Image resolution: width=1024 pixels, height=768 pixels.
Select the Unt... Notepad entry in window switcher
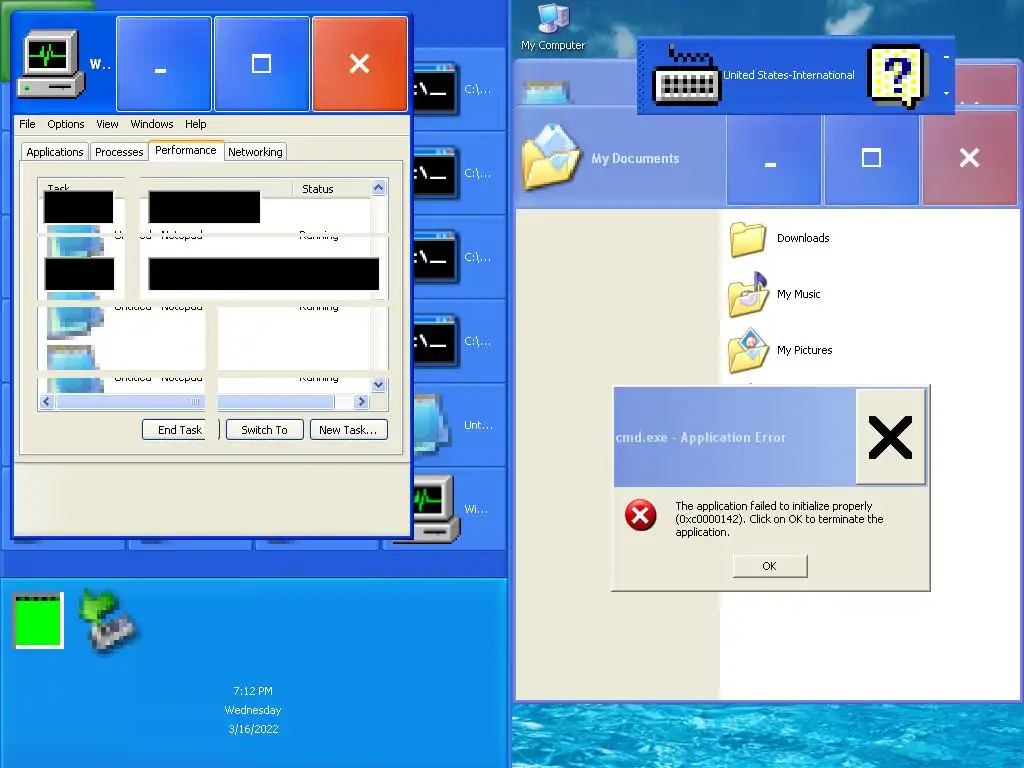[460, 425]
